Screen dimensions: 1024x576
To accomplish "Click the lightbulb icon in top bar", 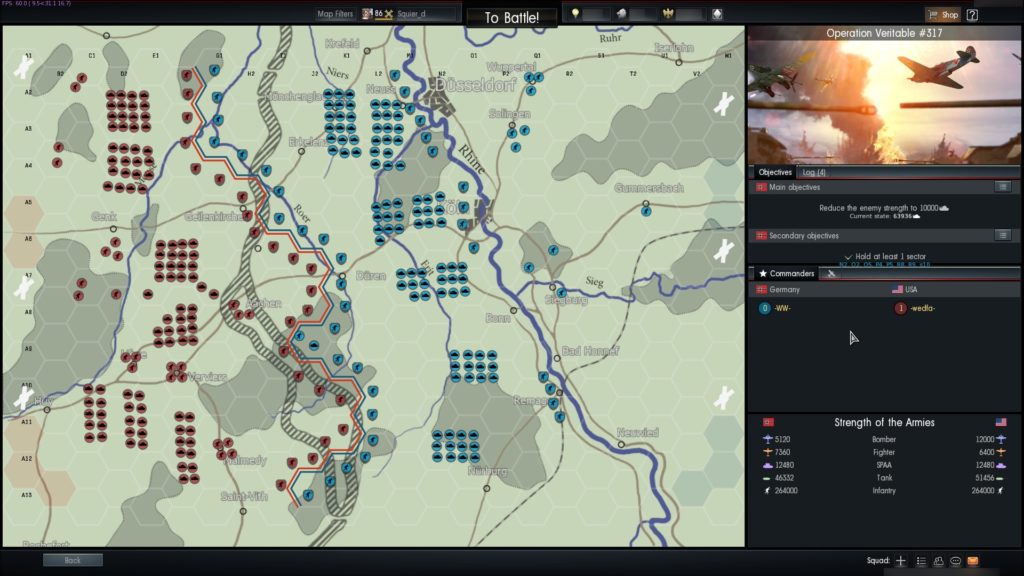I will (576, 14).
